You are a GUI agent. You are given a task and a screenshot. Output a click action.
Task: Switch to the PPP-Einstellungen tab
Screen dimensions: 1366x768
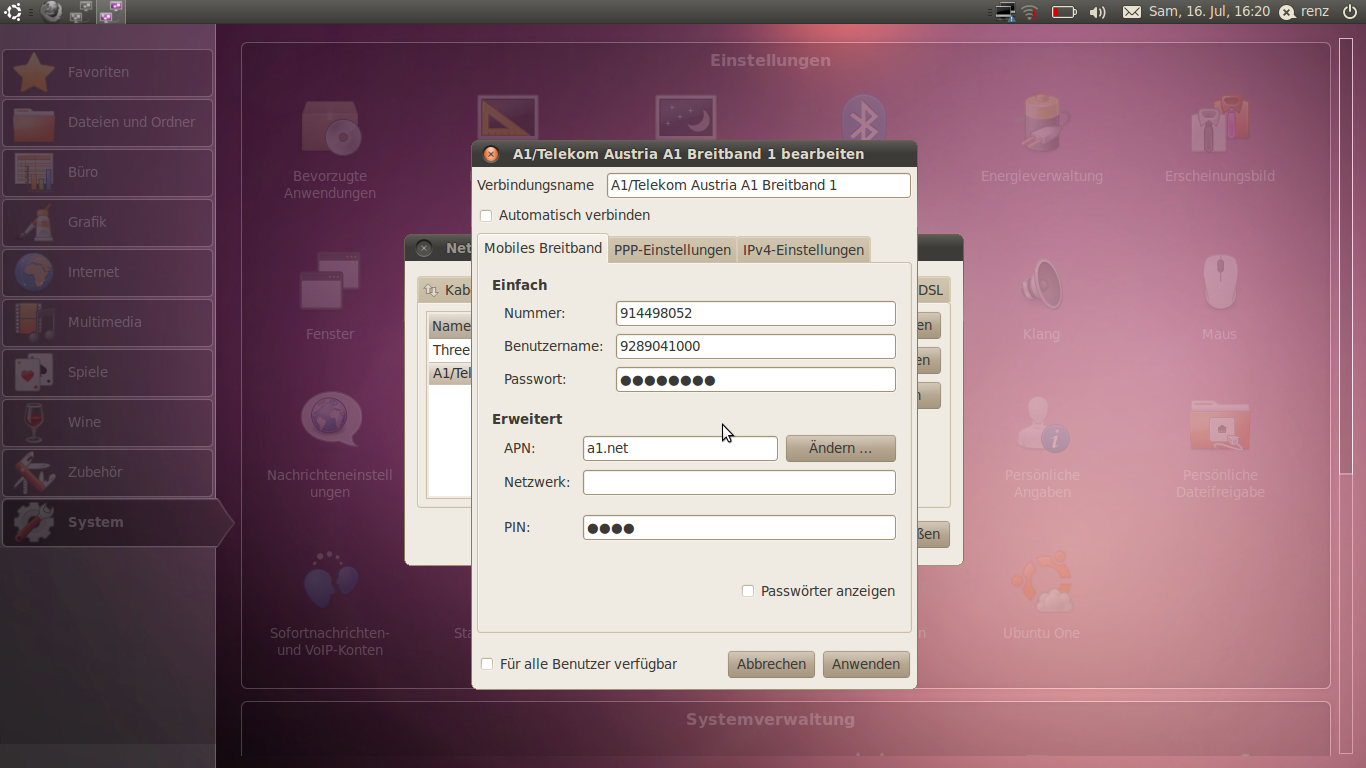tap(672, 250)
